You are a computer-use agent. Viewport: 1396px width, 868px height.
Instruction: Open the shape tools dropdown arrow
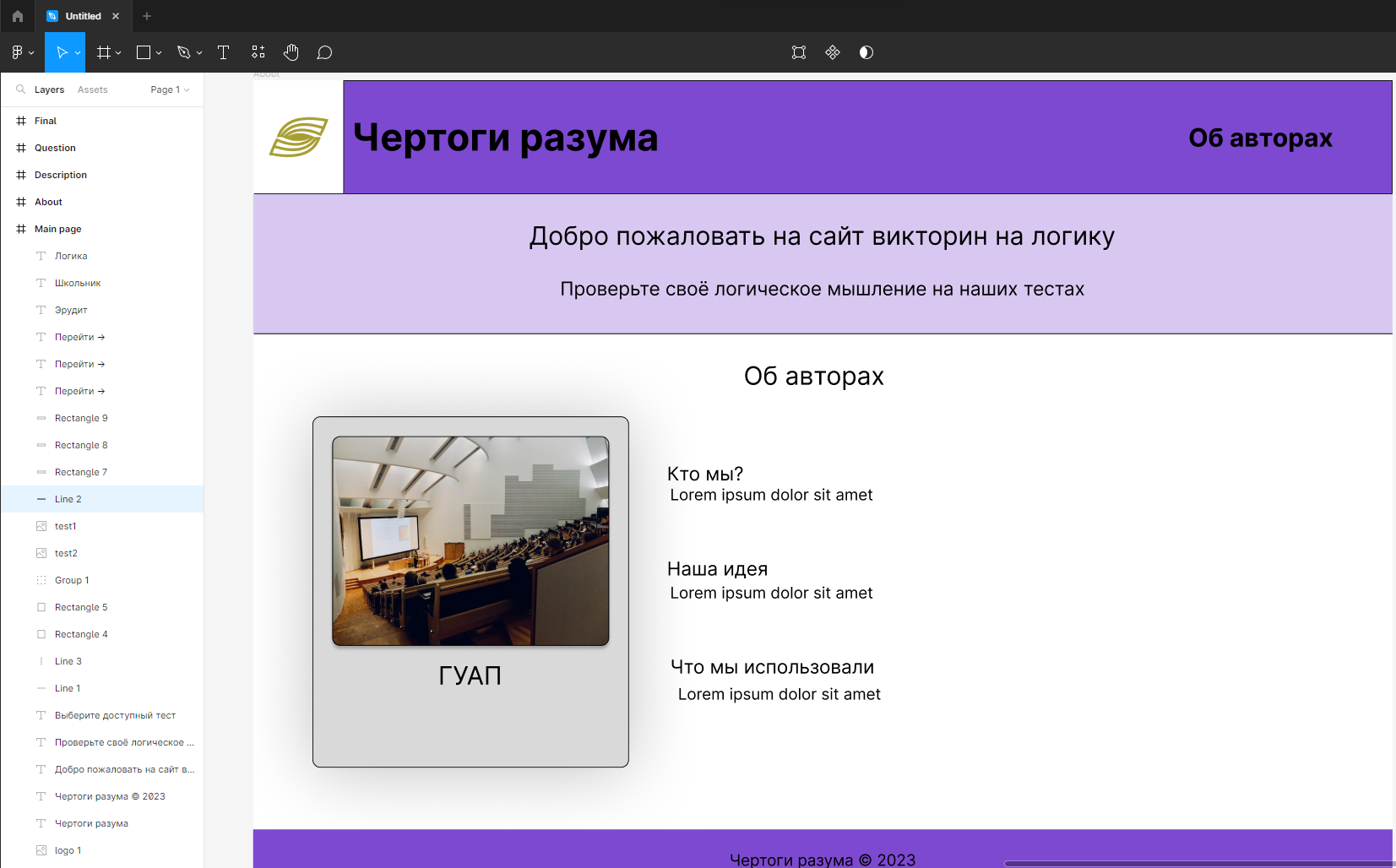coord(159,53)
